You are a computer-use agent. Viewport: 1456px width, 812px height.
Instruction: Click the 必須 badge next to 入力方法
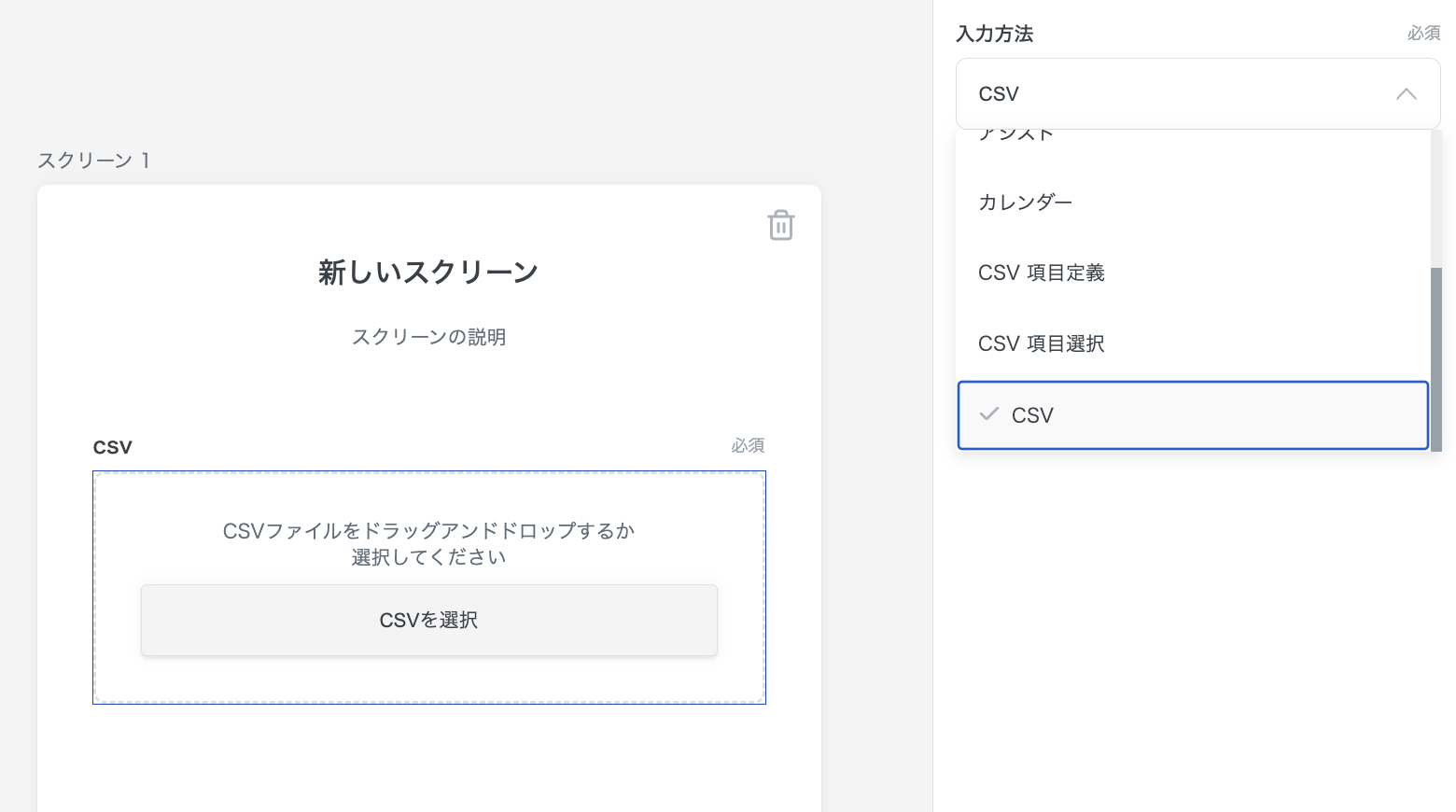click(x=1423, y=34)
